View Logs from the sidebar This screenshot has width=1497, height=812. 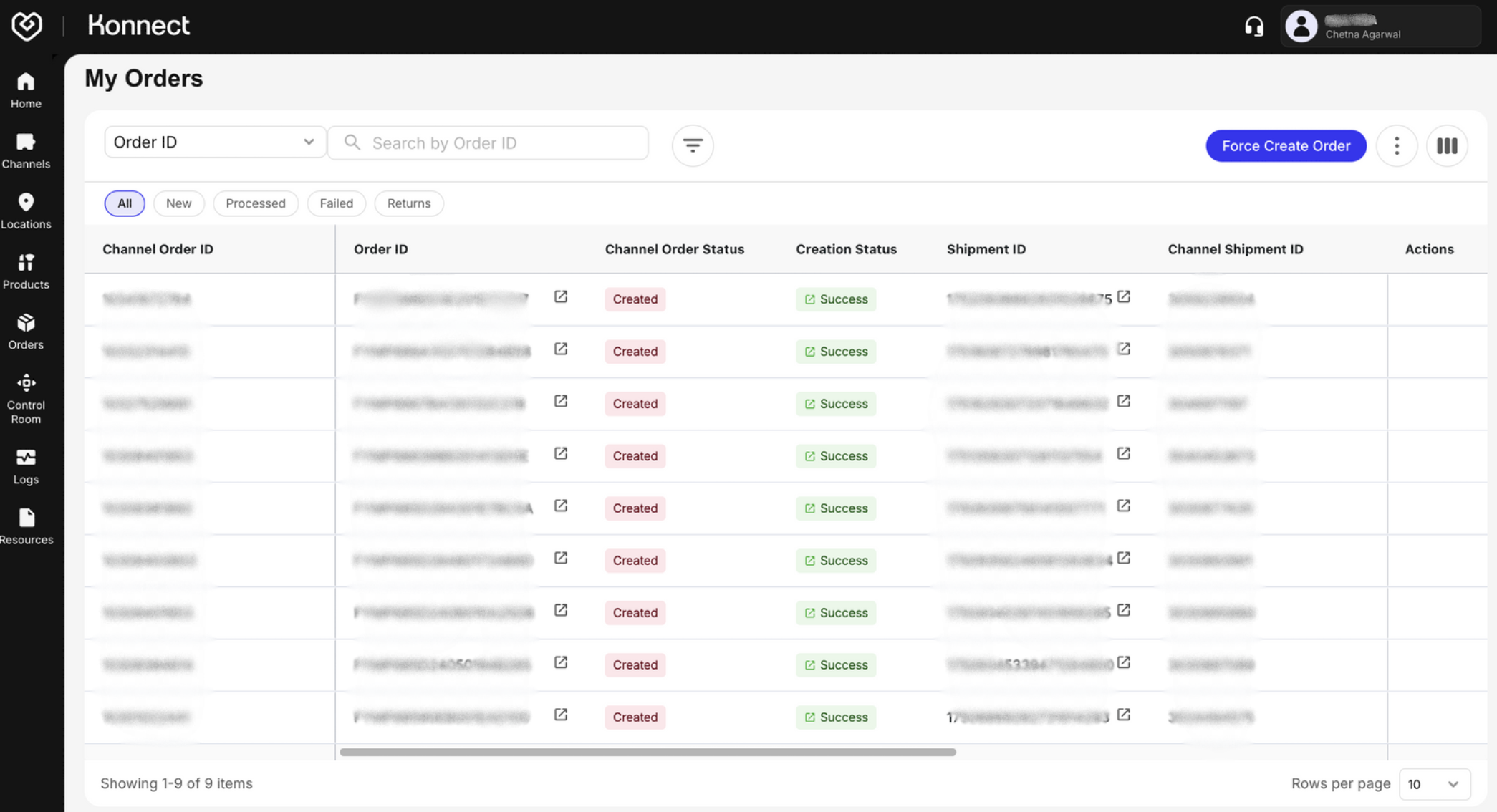click(x=26, y=466)
